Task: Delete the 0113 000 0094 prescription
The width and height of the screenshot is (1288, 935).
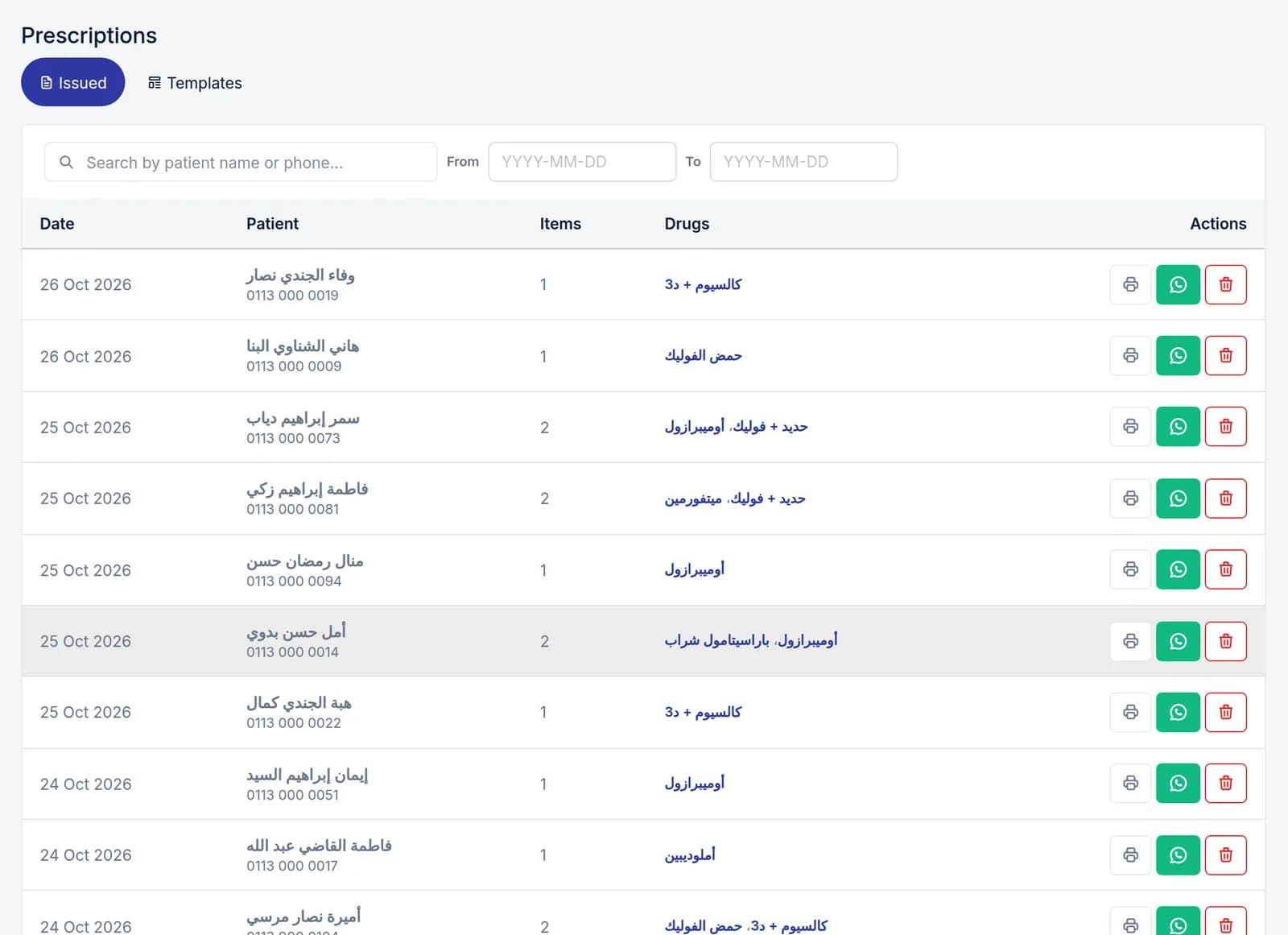Action: coord(1225,569)
